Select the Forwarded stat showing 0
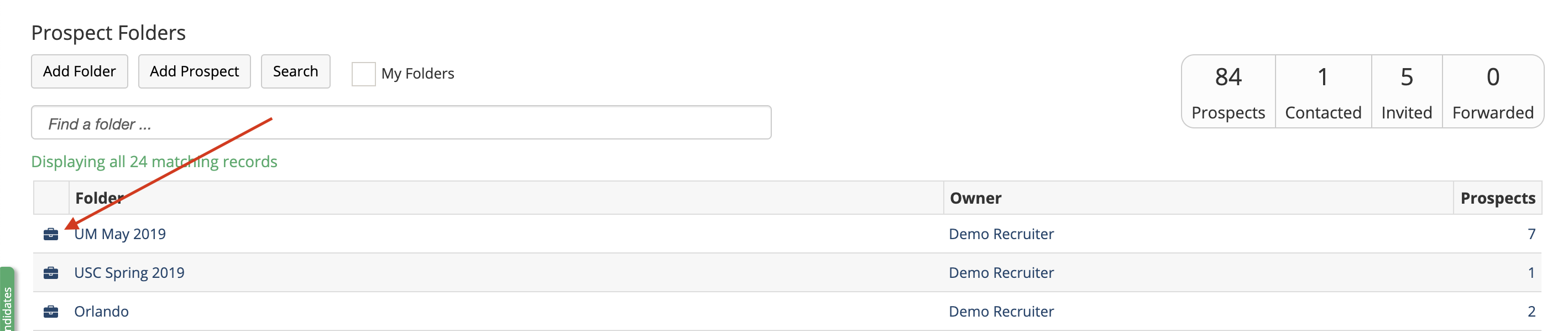 click(x=1492, y=90)
